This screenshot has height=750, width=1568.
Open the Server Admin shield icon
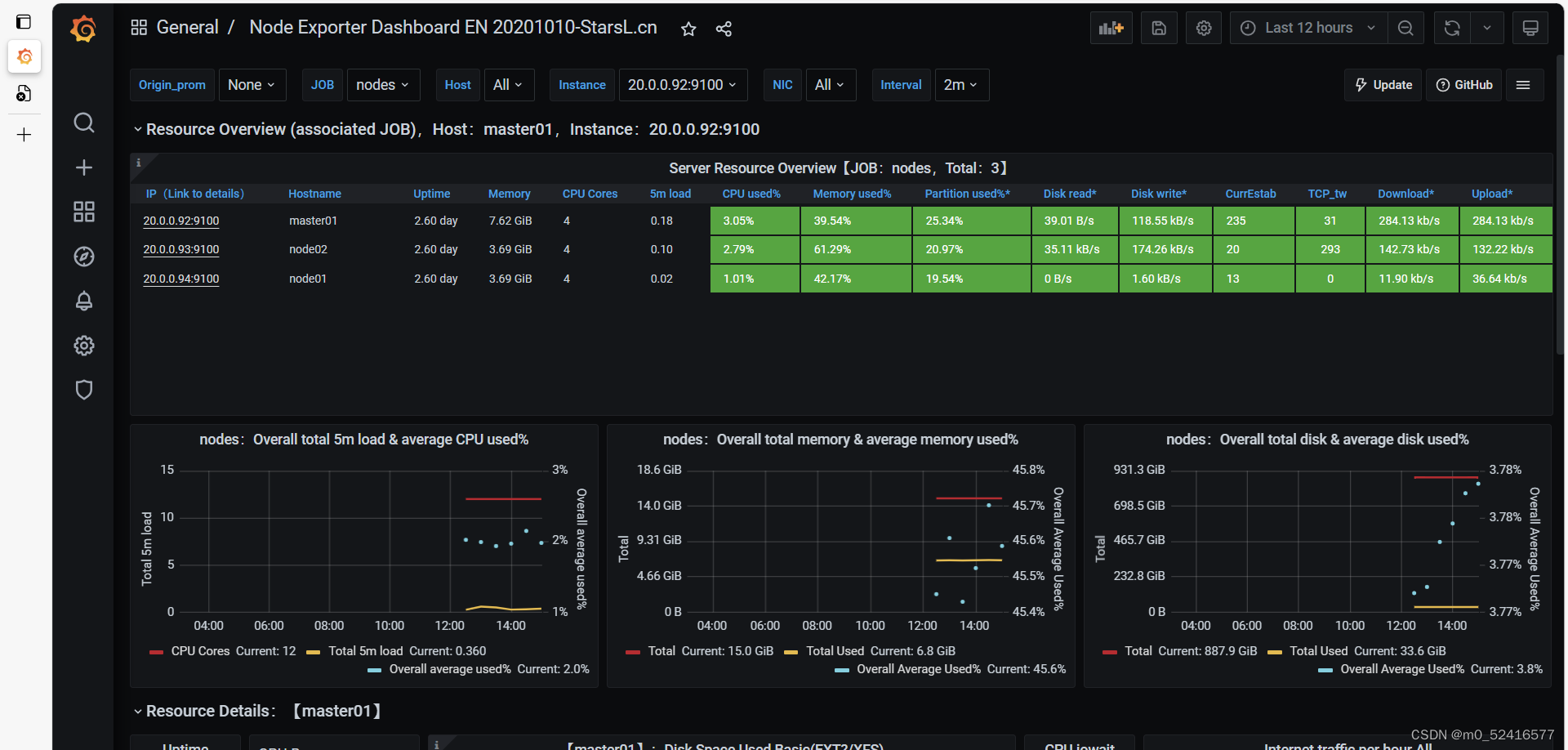click(x=83, y=390)
